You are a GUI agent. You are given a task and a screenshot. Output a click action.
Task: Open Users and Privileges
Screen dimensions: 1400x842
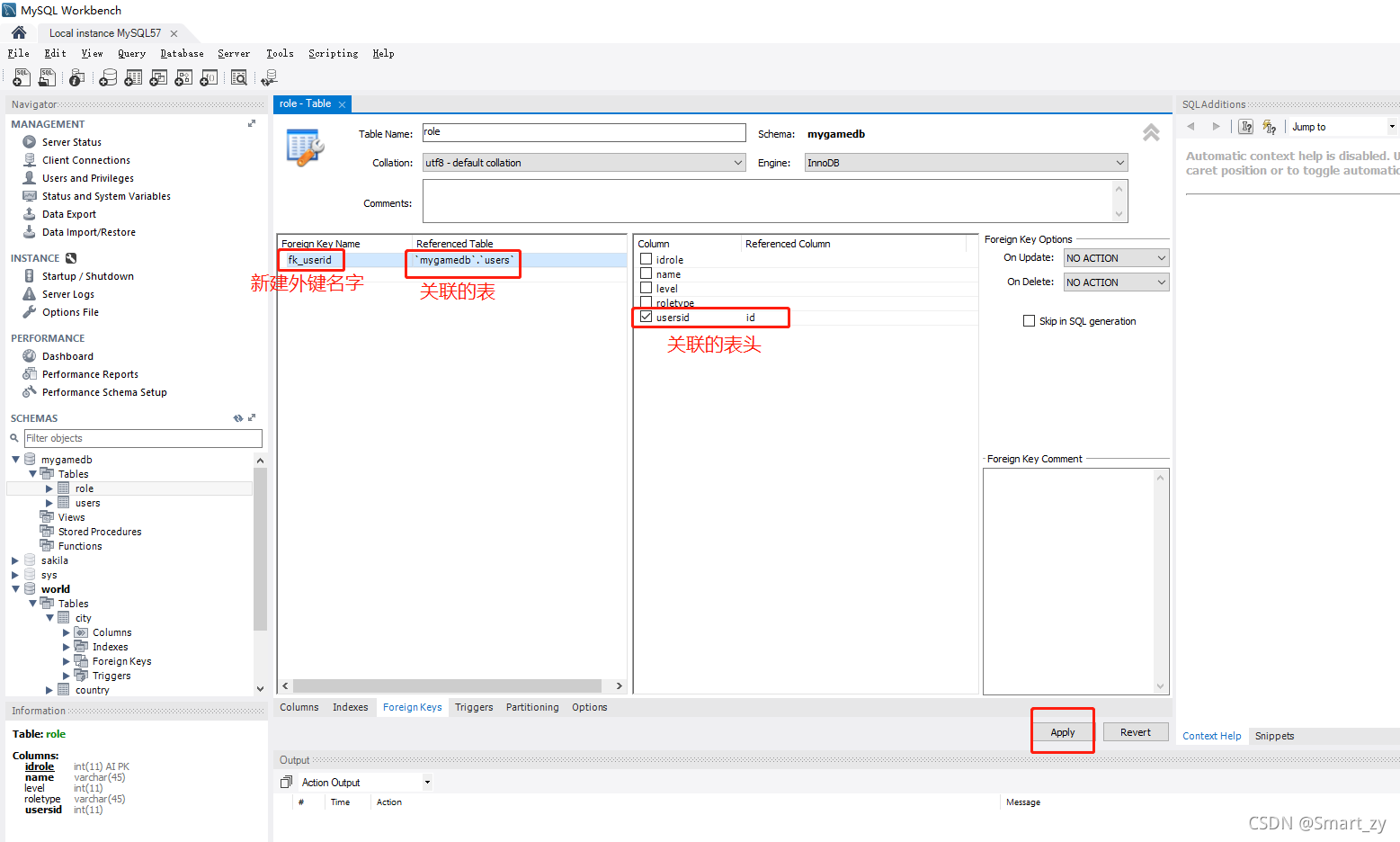click(88, 178)
